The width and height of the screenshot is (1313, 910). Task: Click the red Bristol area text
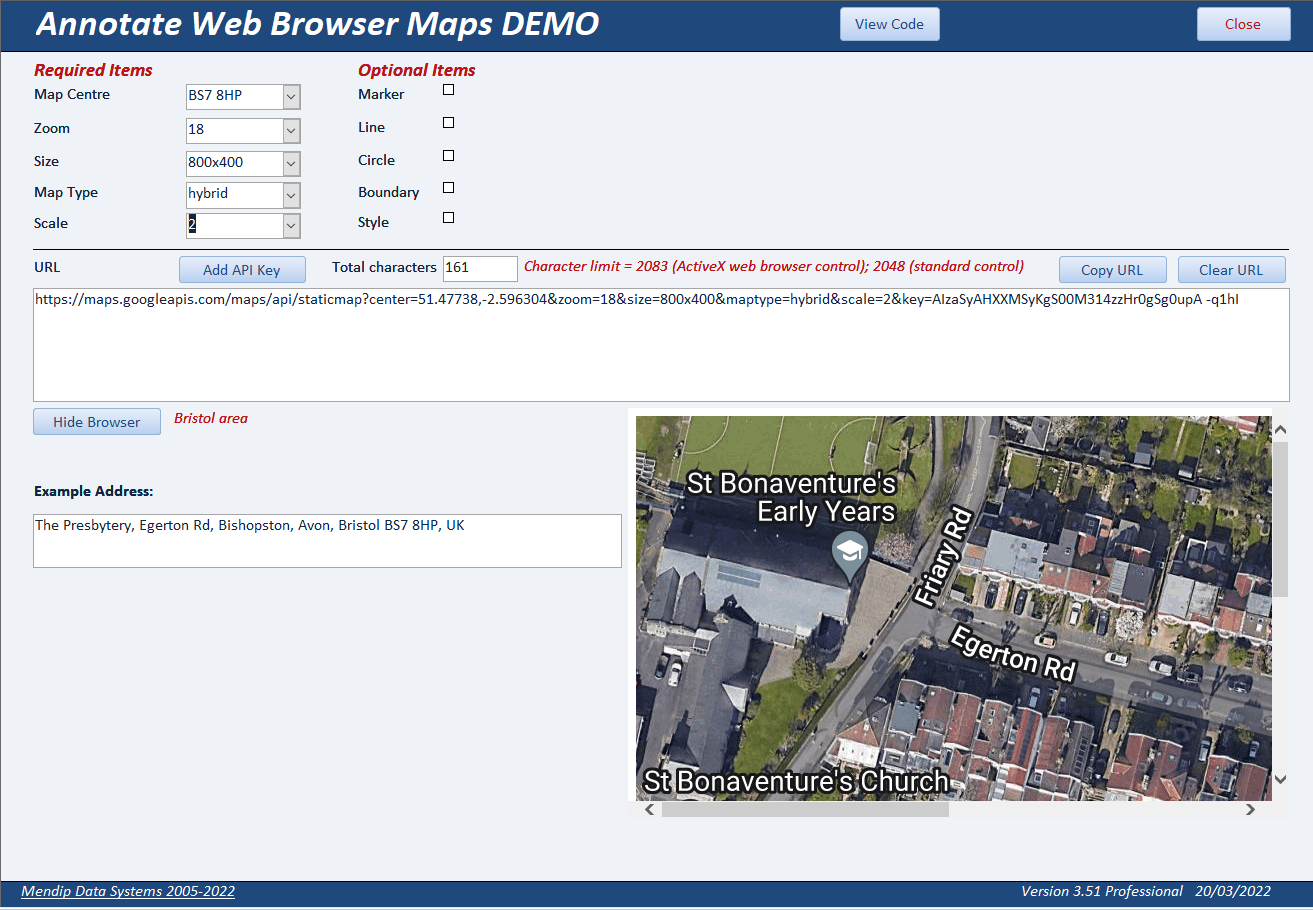click(x=211, y=418)
